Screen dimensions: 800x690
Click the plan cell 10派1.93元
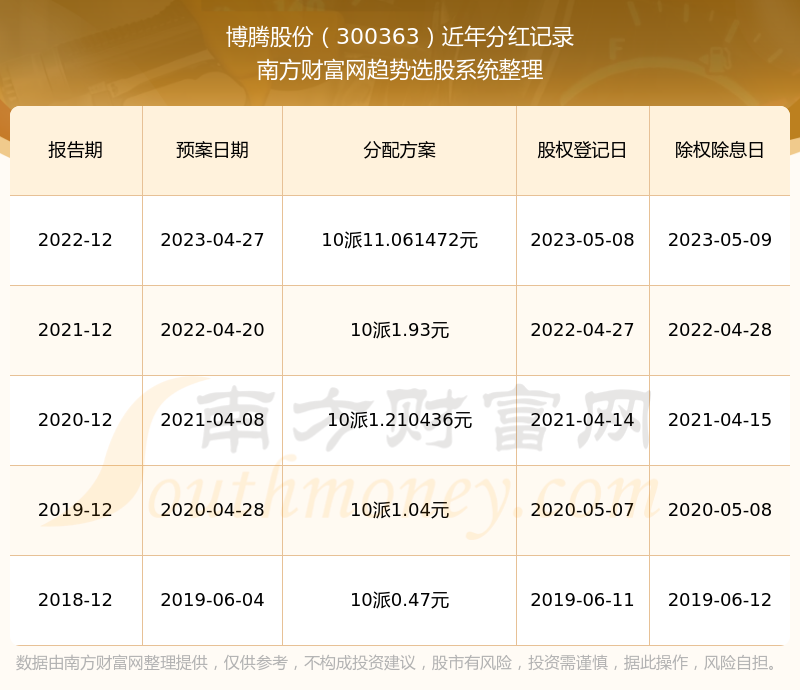click(x=399, y=330)
